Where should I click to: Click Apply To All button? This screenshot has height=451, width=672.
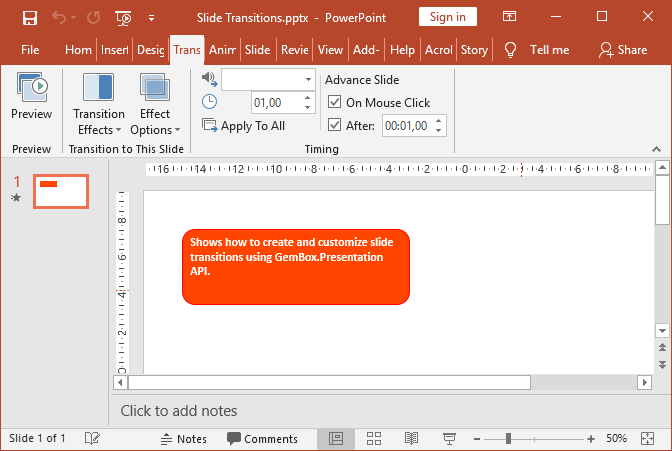(244, 126)
